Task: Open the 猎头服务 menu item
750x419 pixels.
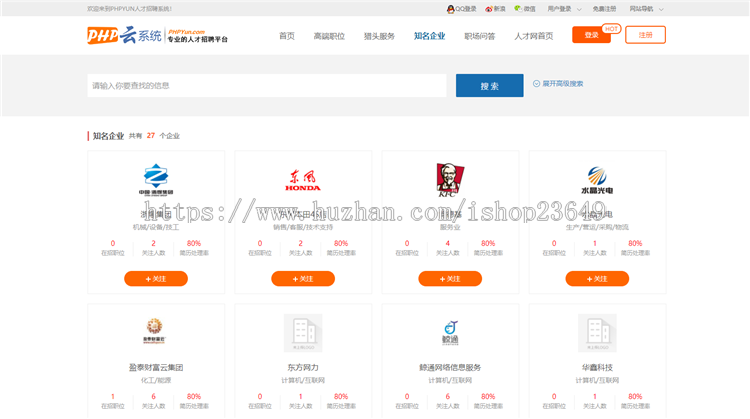Action: click(x=379, y=36)
